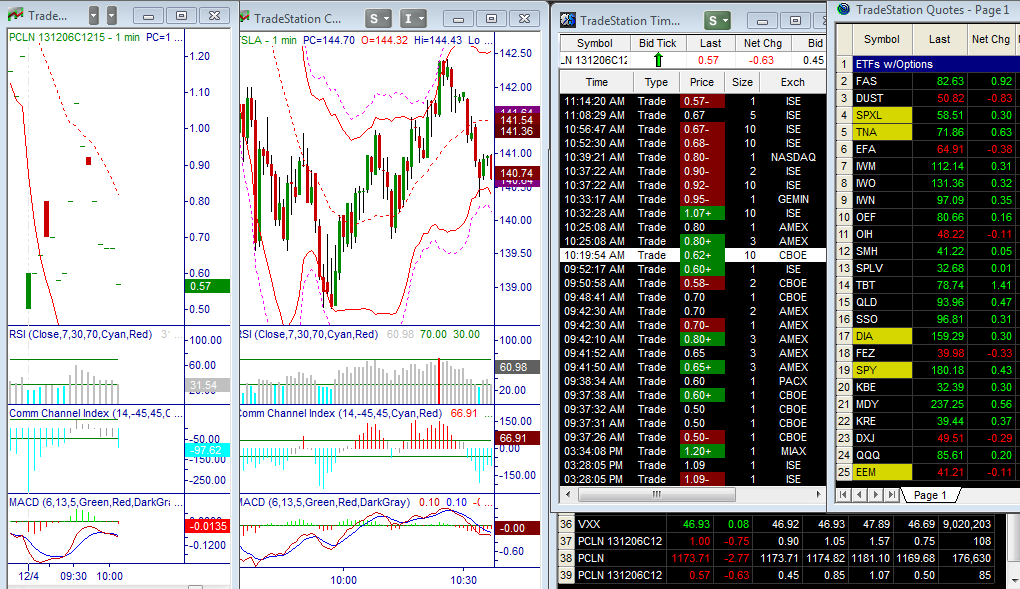Select the DUST symbol row
The image size is (1020, 589).
pyautogui.click(x=882, y=98)
